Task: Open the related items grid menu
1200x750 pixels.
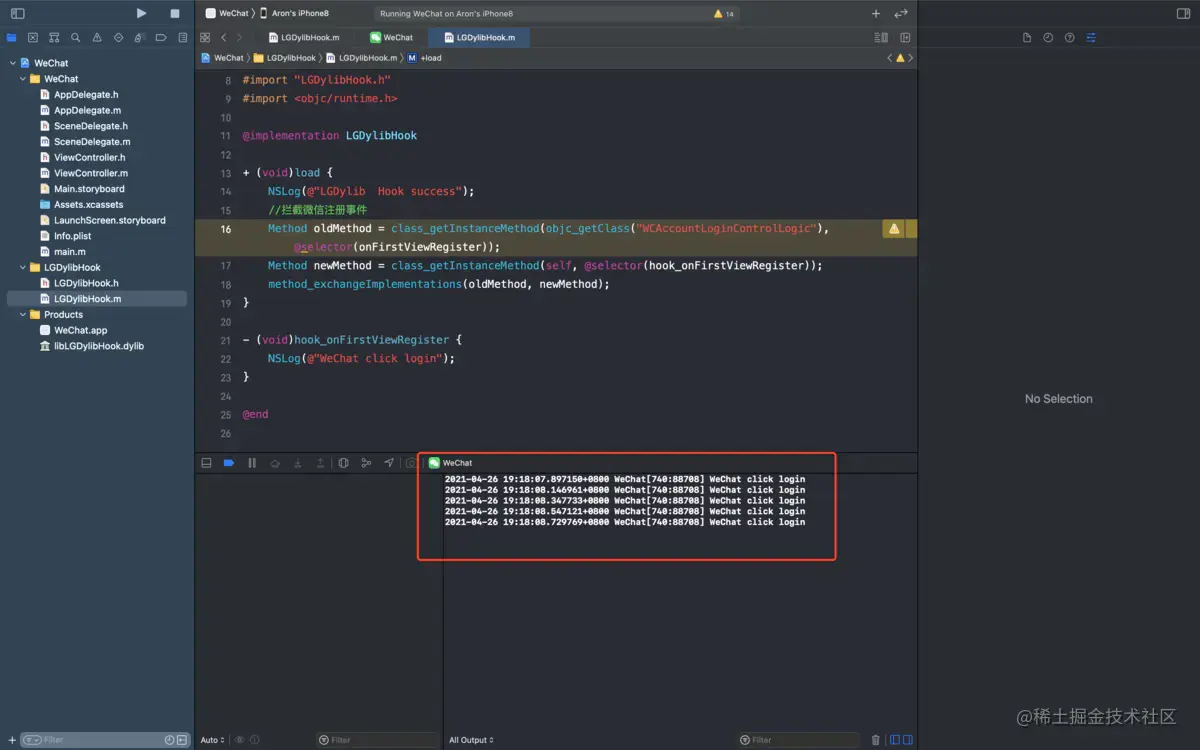Action: (x=205, y=37)
